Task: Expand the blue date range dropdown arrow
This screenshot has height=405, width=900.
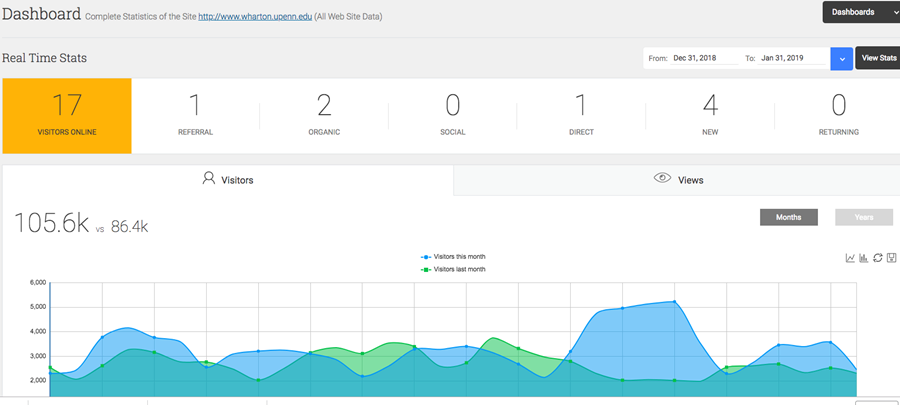Action: 841,59
